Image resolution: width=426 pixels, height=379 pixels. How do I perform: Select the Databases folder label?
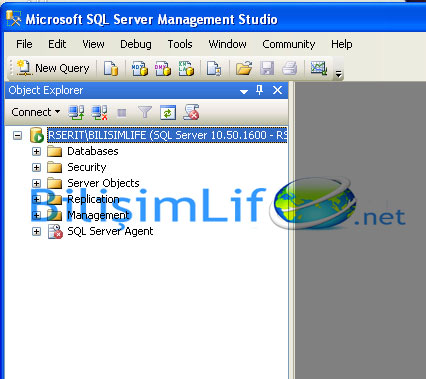(93, 151)
